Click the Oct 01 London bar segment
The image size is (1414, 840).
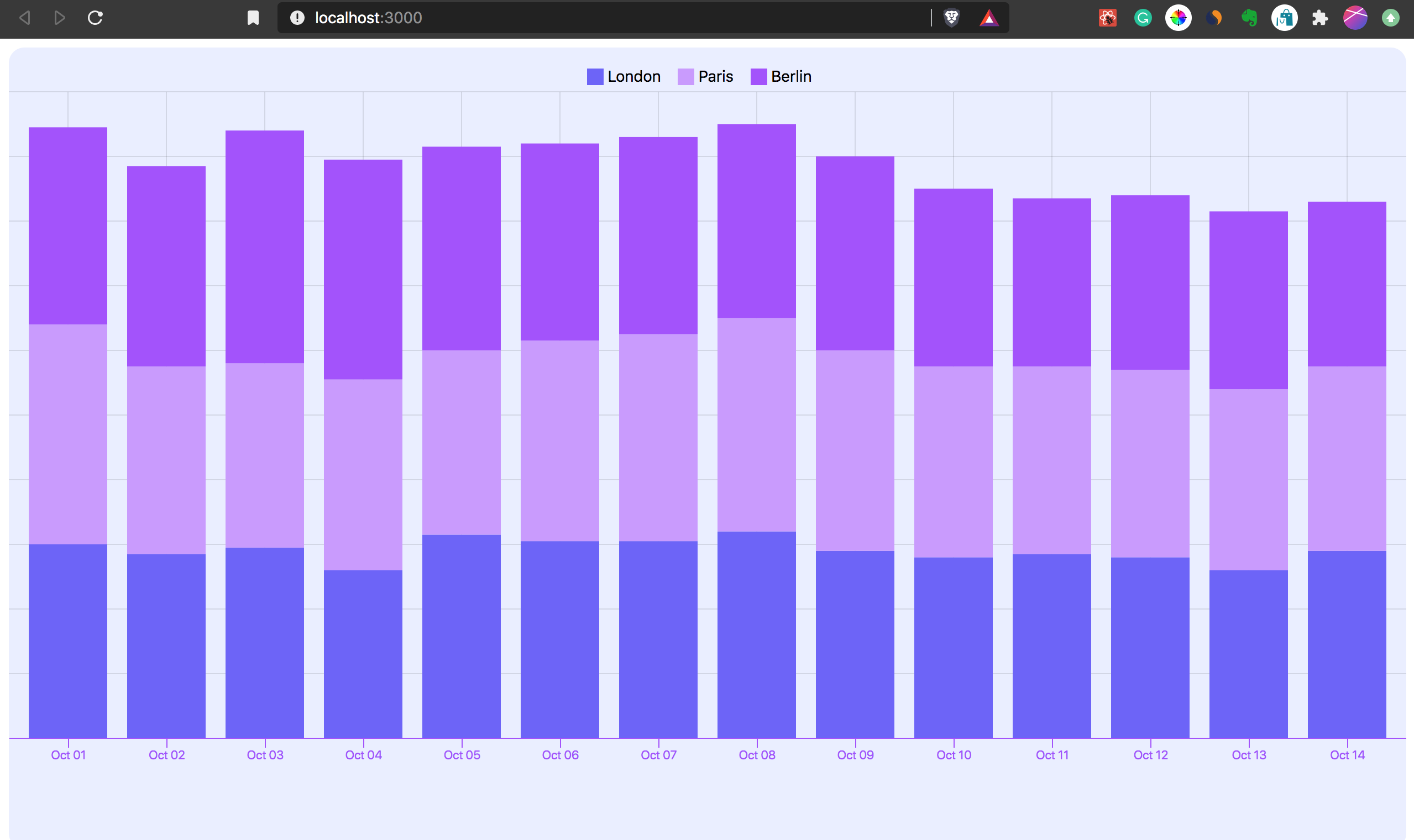click(68, 639)
